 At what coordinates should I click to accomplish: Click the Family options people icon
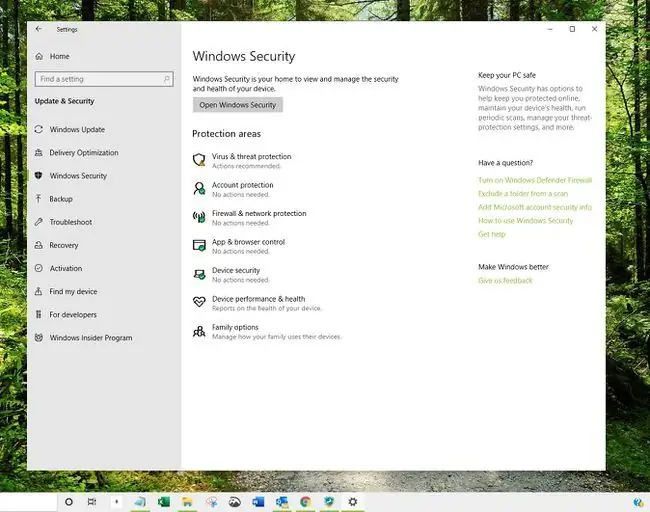point(199,331)
